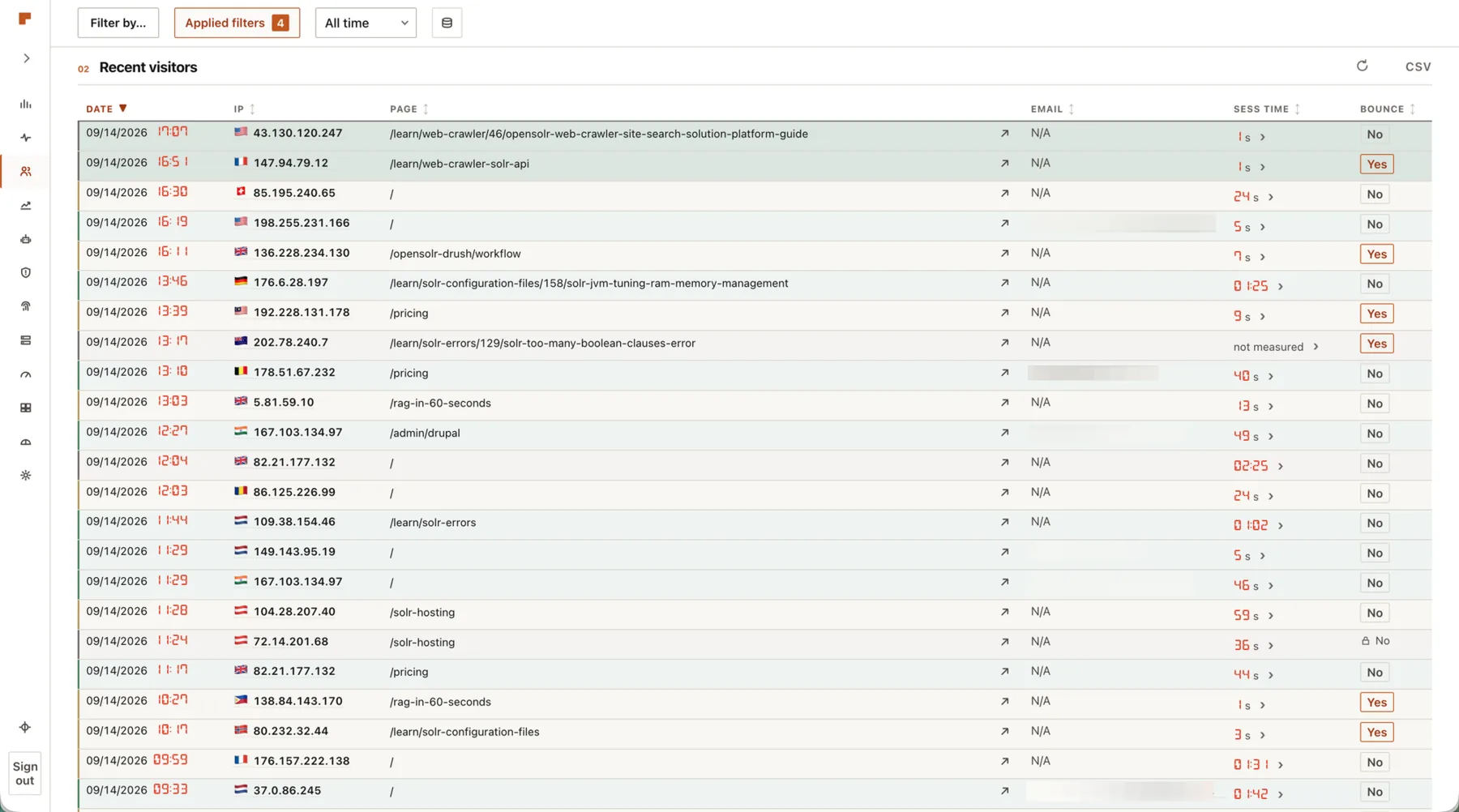
Task: Export visitors as CSV
Action: pos(1418,66)
